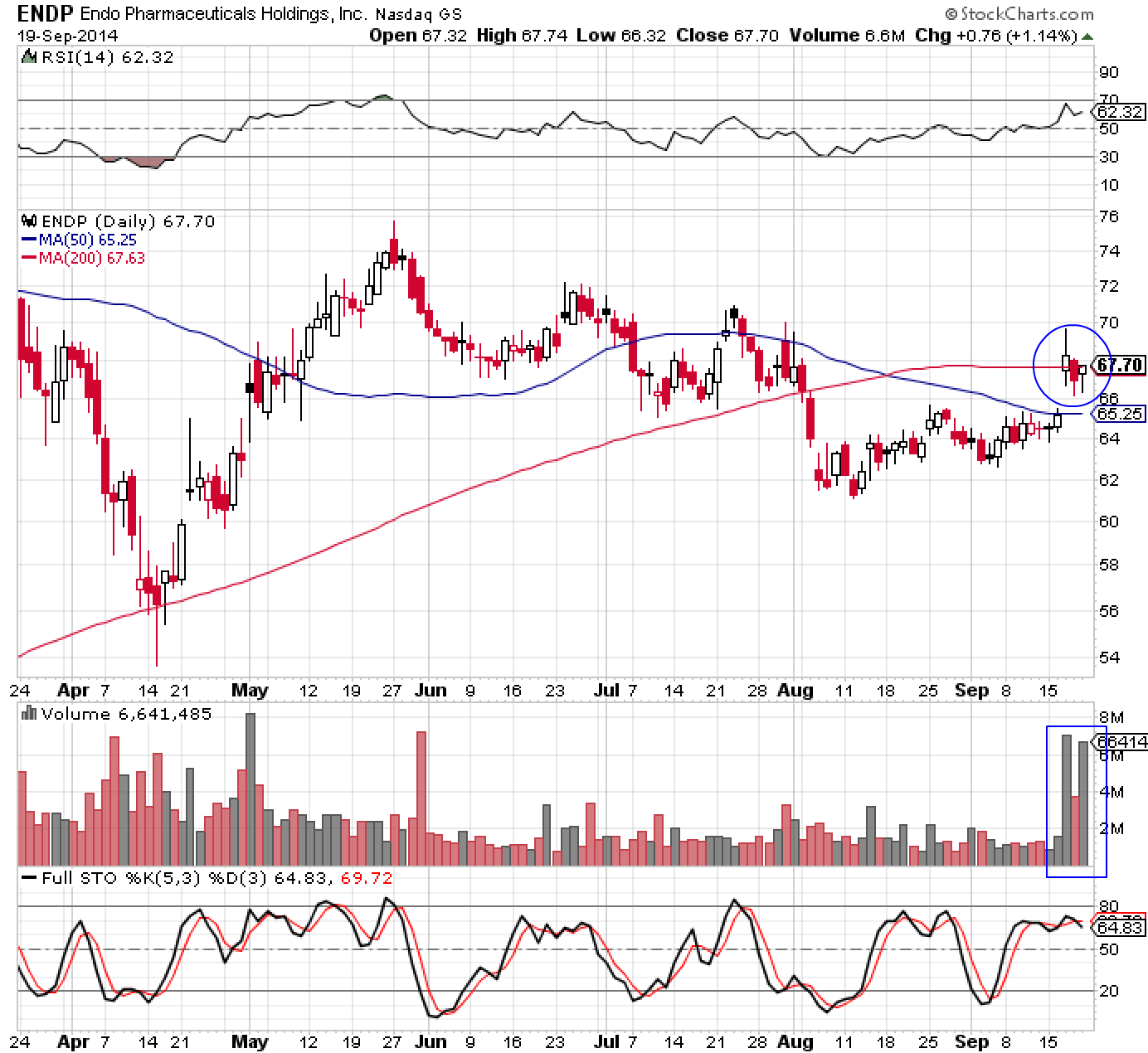Click the 2M volume axis label

1112,828
